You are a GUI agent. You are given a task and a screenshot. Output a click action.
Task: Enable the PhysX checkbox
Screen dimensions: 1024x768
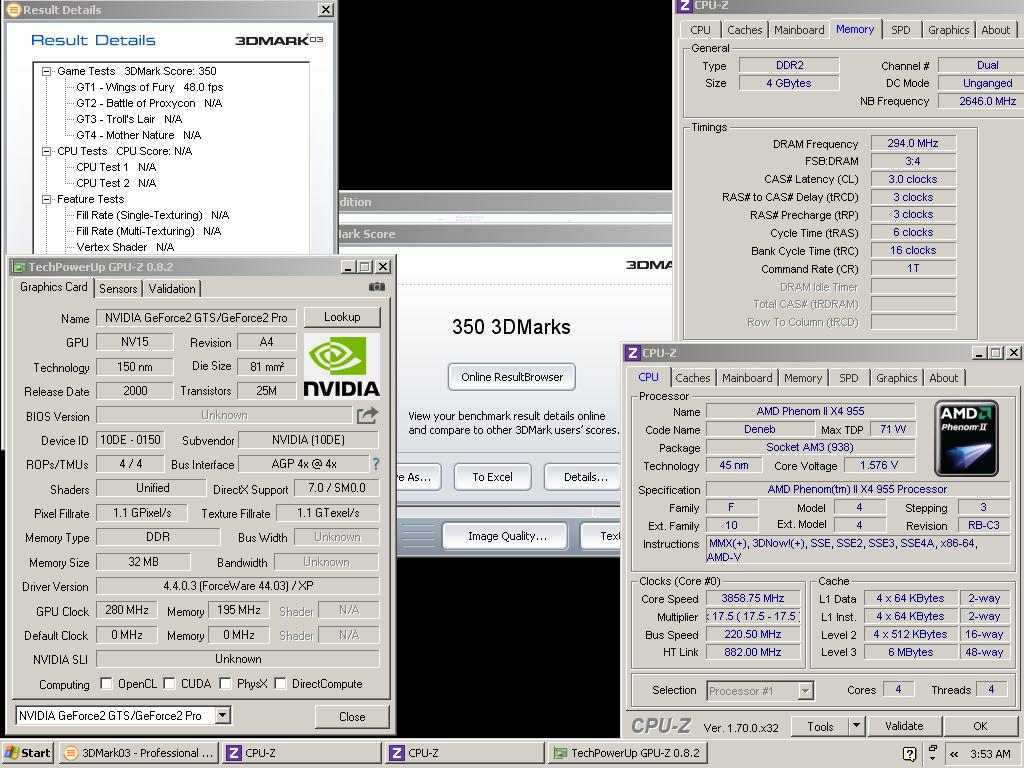(225, 683)
